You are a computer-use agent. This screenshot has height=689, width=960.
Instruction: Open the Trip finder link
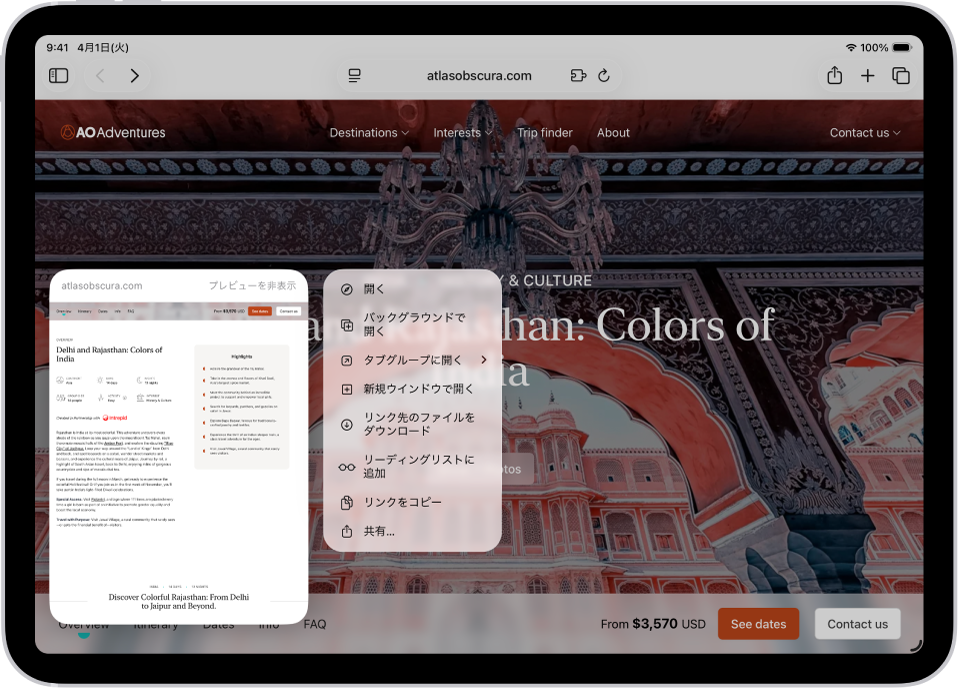click(545, 133)
